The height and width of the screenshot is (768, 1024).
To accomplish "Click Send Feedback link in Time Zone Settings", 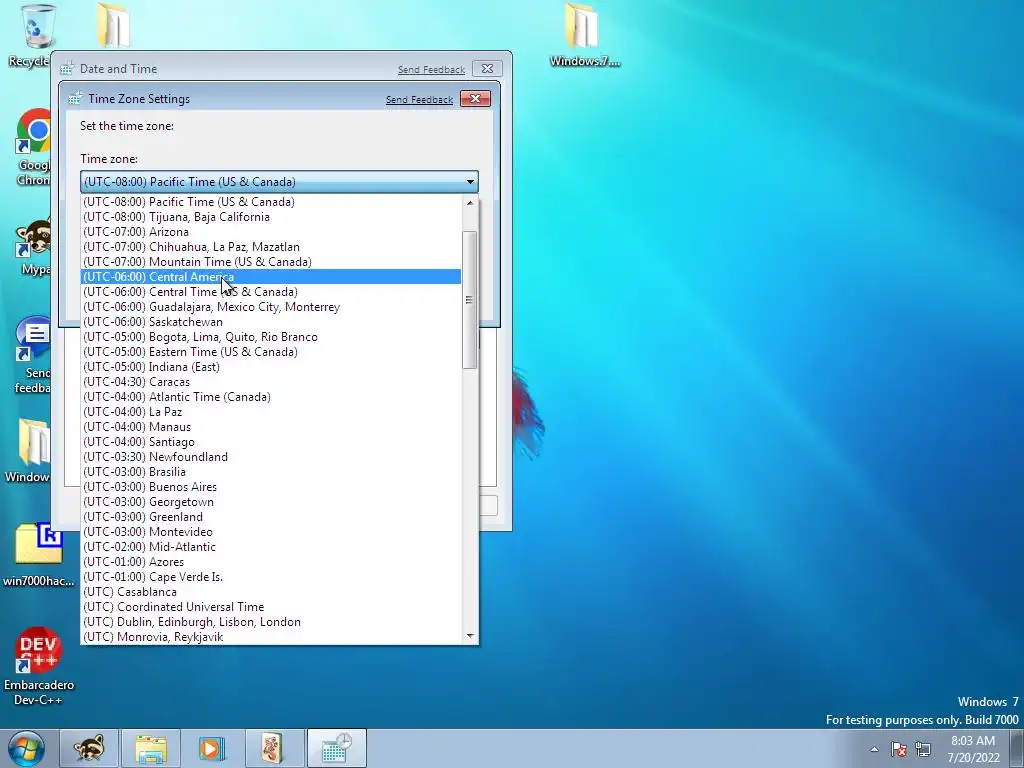I will pyautogui.click(x=419, y=100).
